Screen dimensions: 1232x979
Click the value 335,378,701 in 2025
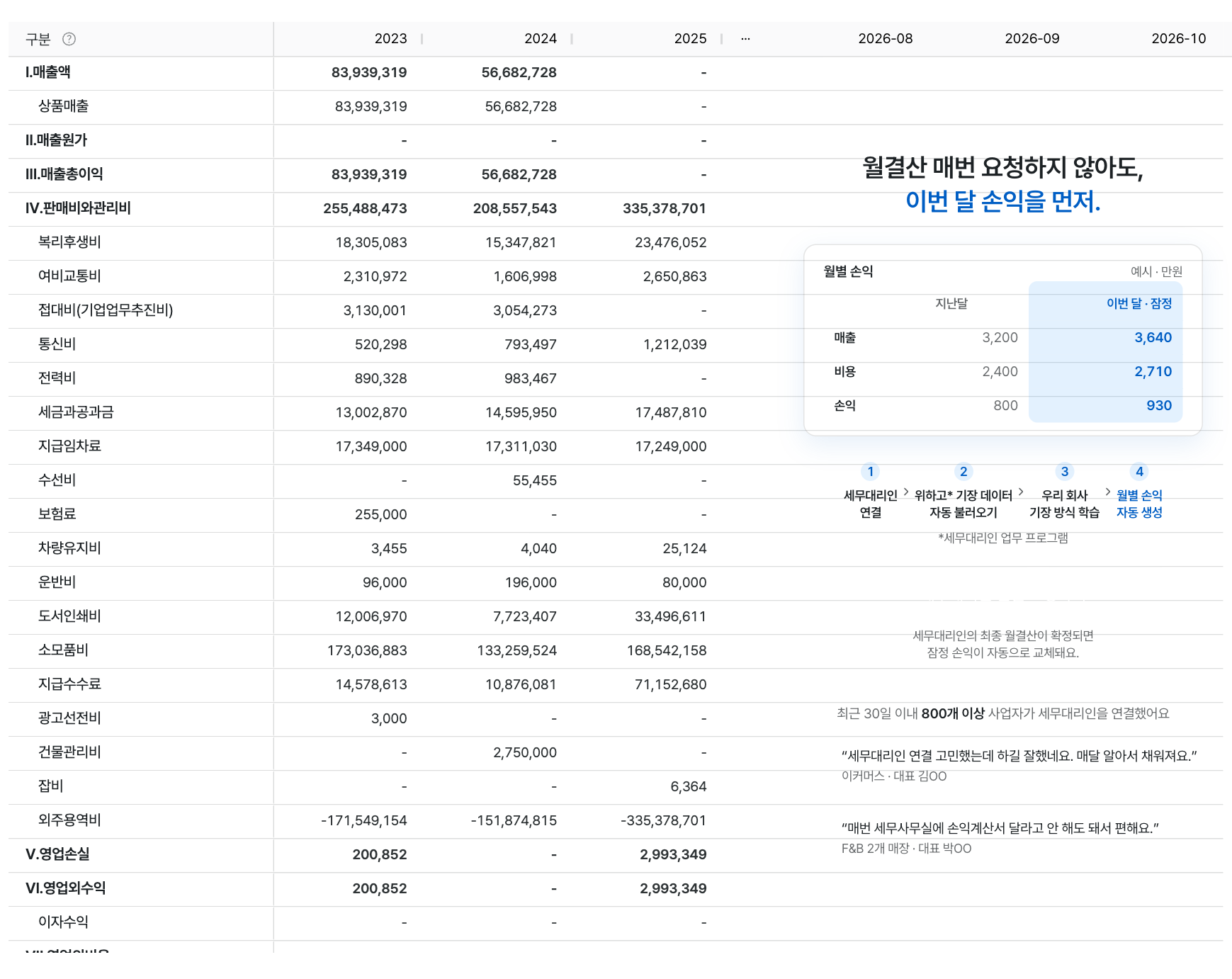(x=665, y=208)
